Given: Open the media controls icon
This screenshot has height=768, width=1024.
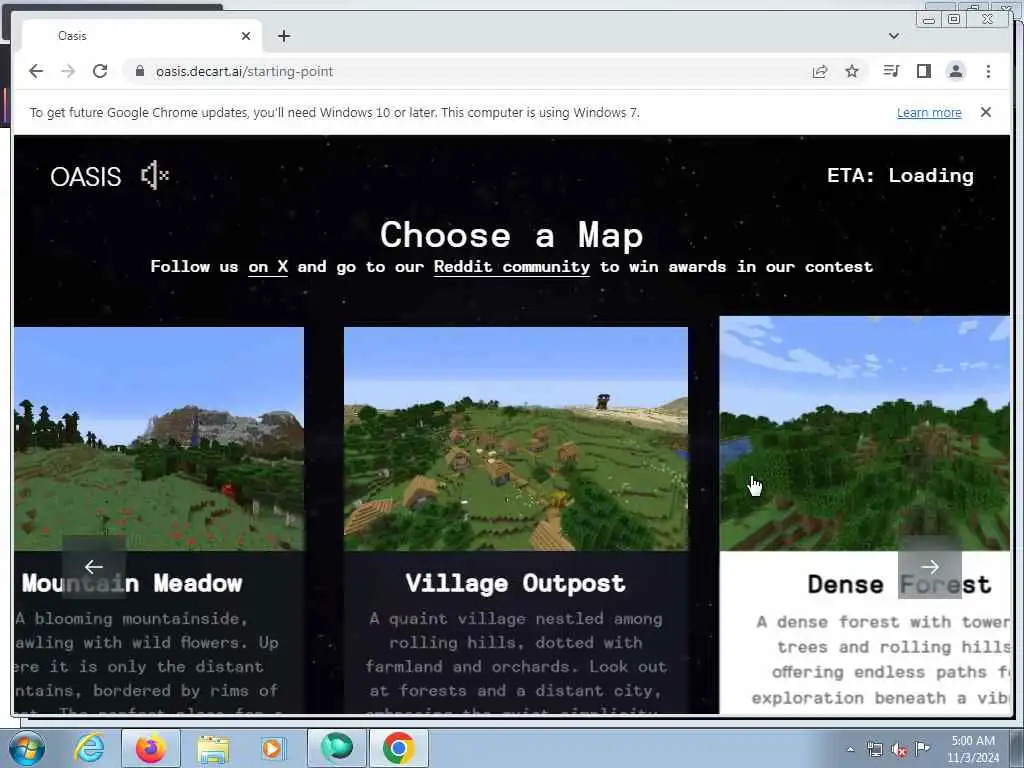Looking at the screenshot, I should click(891, 71).
